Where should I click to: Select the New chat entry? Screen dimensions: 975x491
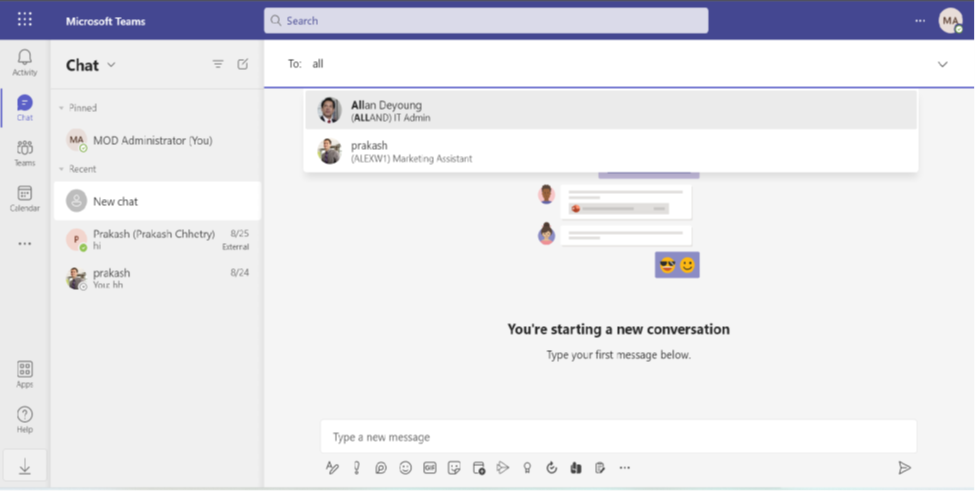pos(157,201)
